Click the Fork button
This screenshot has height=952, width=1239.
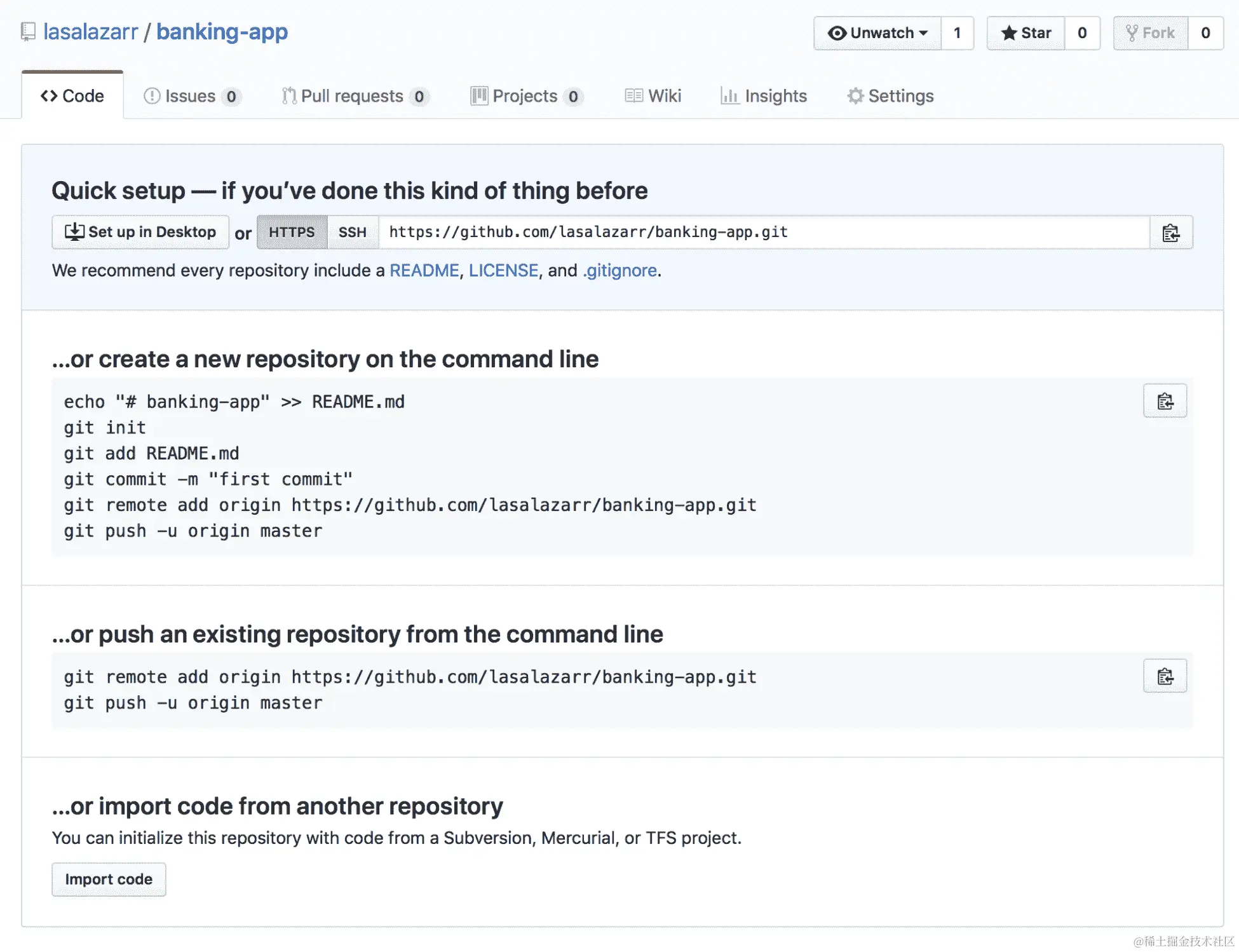pos(1150,33)
